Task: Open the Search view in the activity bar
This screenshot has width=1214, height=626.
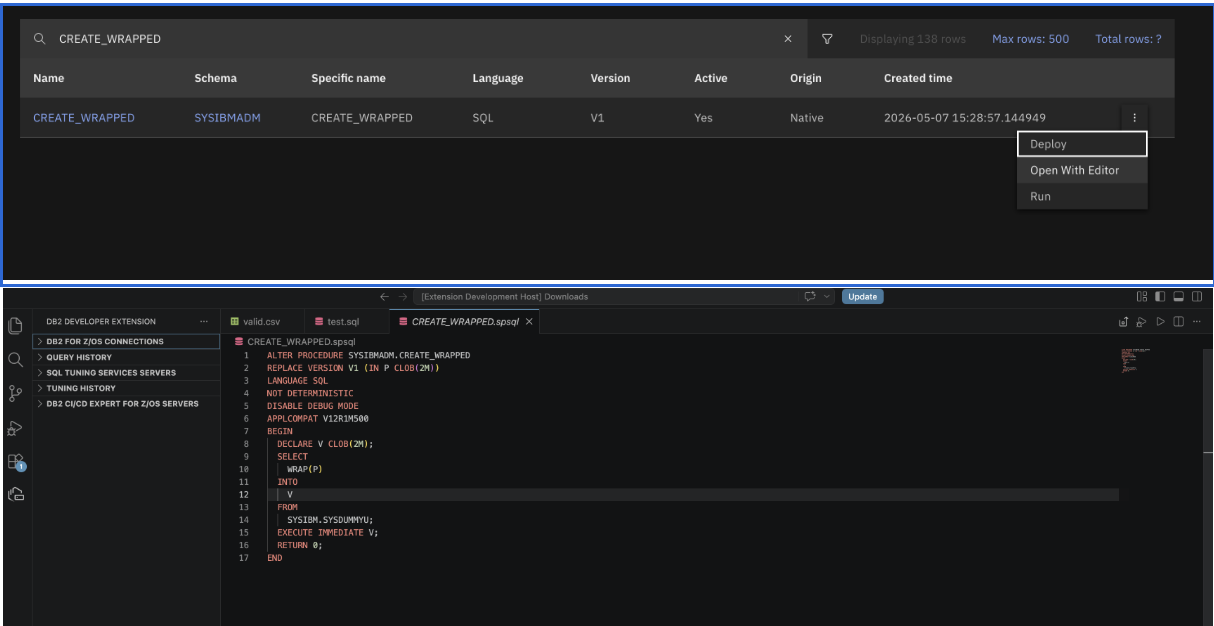Action: tap(15, 359)
